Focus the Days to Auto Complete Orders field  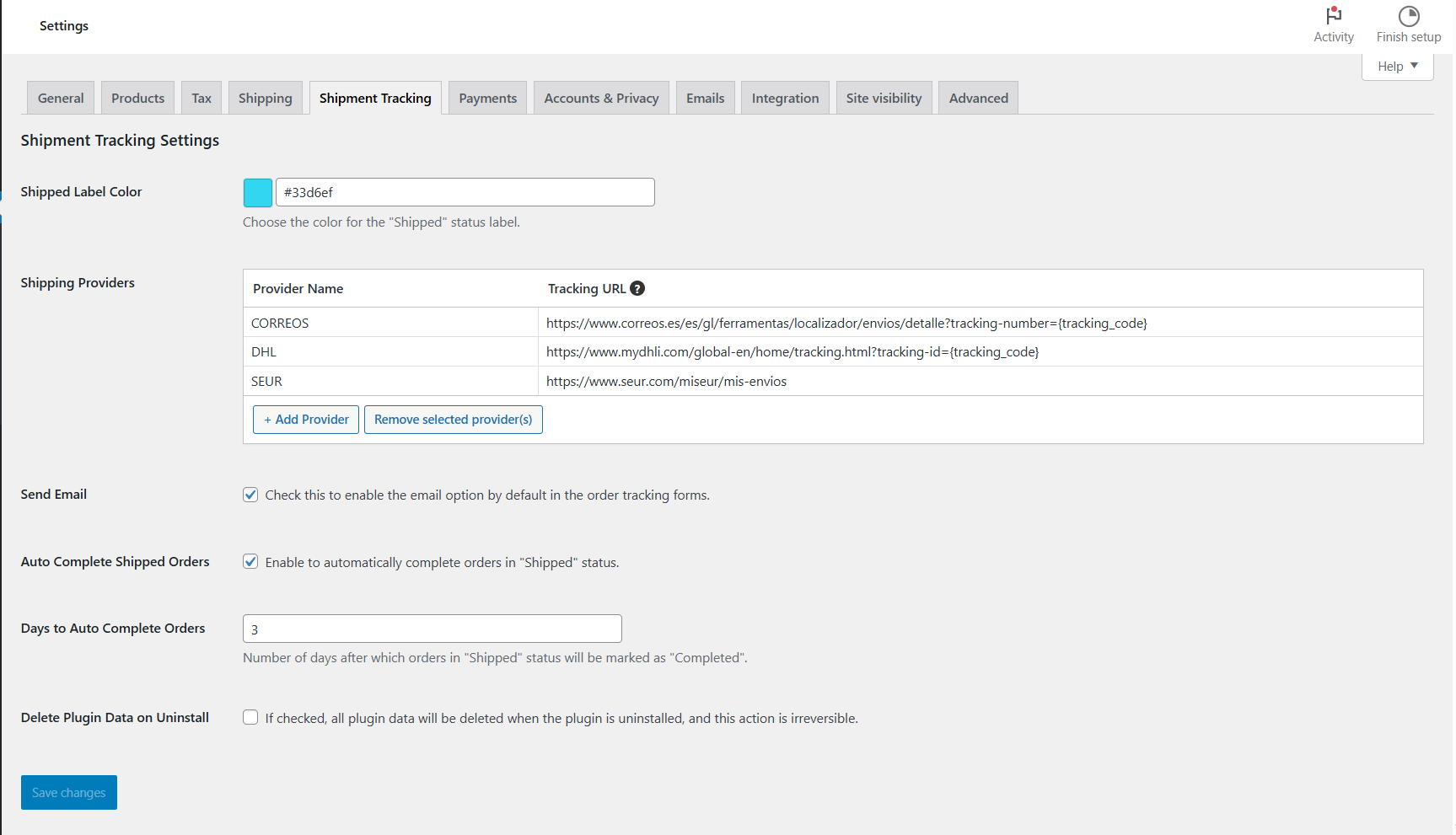coord(433,629)
